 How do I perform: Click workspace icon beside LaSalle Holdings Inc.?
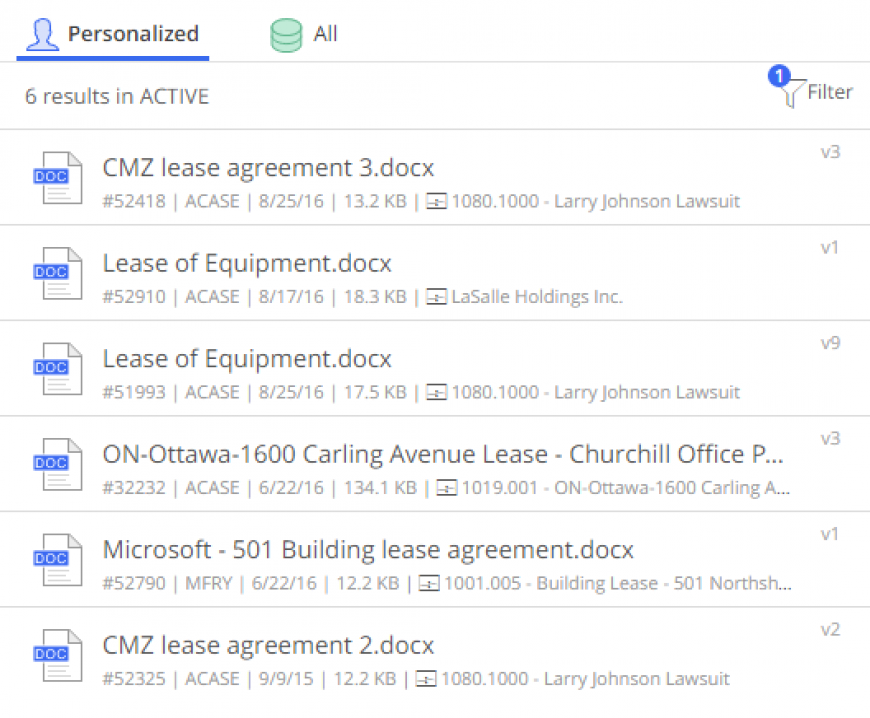(436, 297)
